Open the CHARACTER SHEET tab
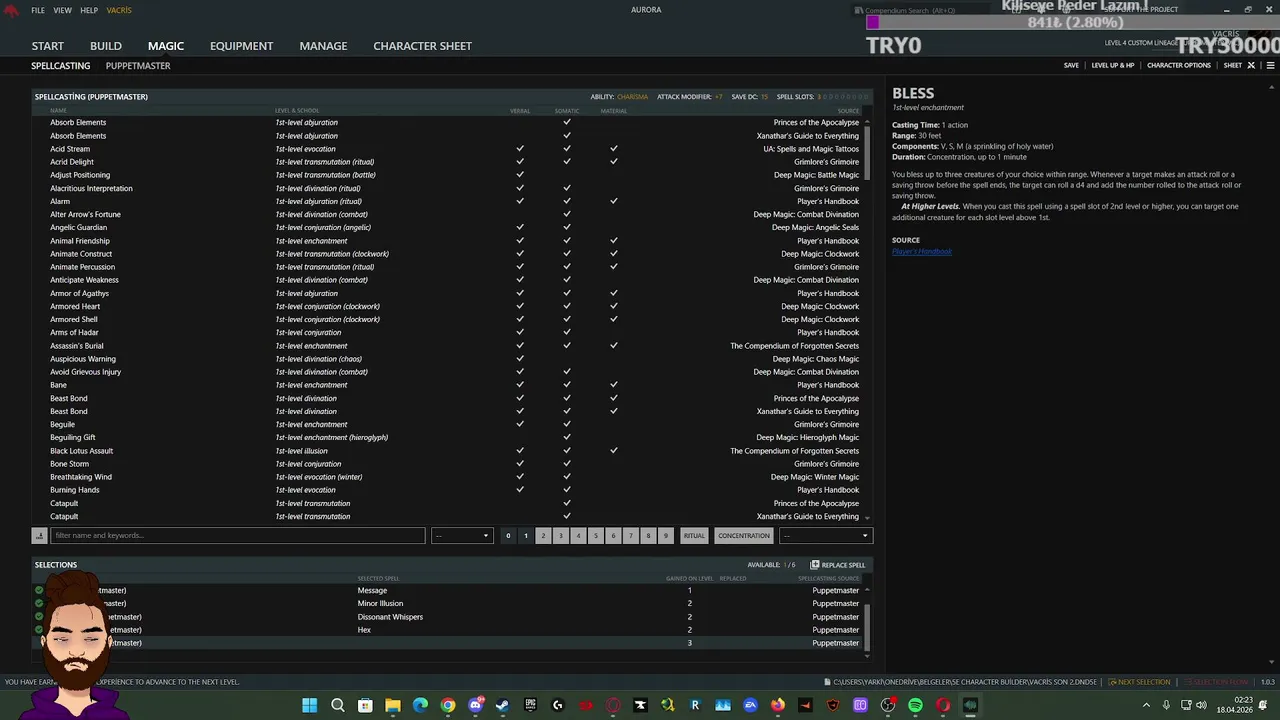The width and height of the screenshot is (1280, 720). [x=422, y=46]
